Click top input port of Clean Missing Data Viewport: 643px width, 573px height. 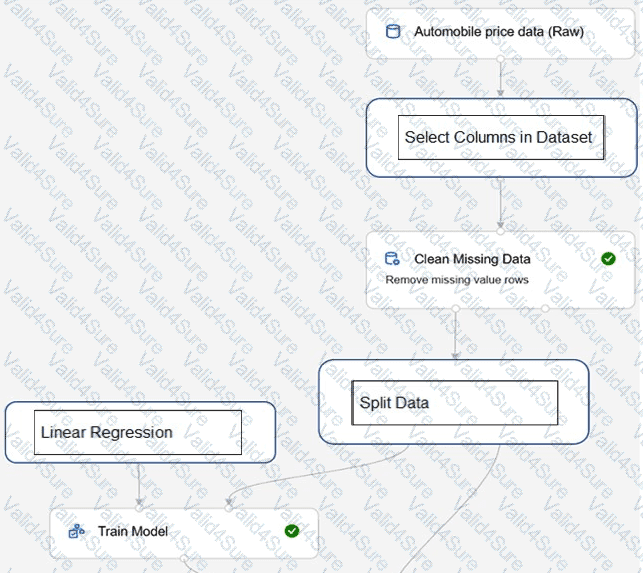(500, 232)
